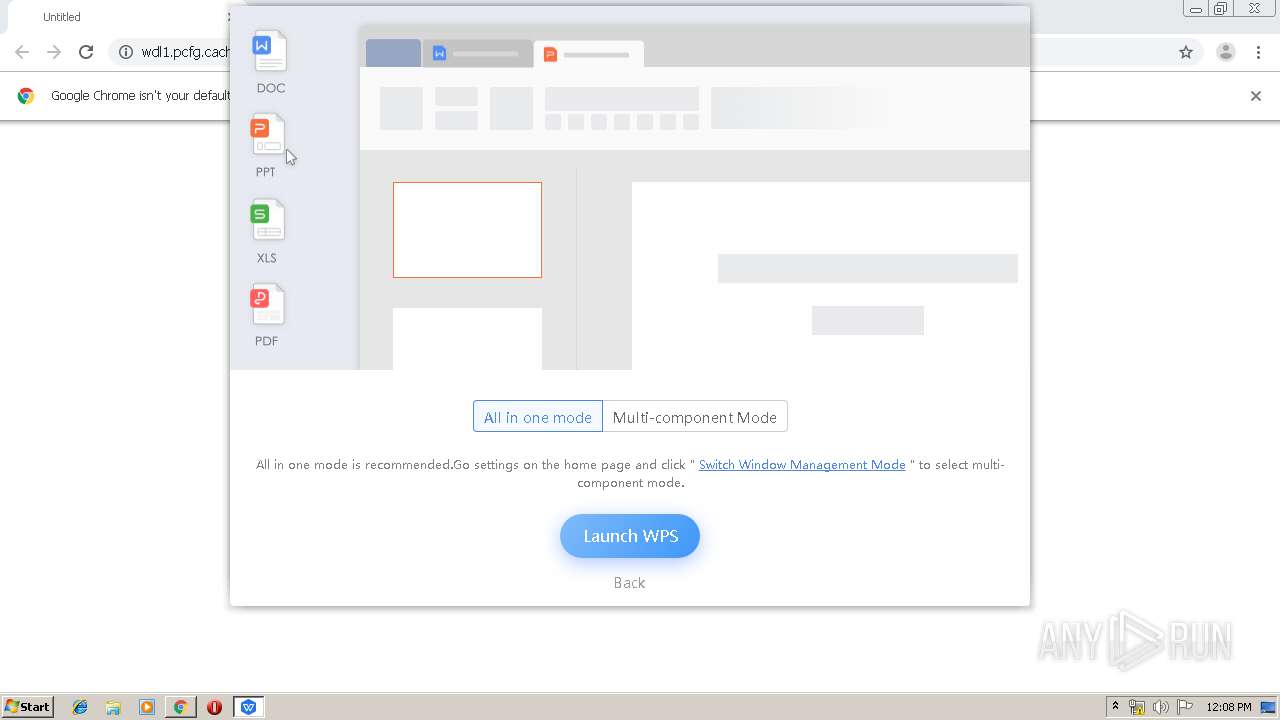Dismiss the default browser notification bar
The height and width of the screenshot is (720, 1280).
pos(1256,96)
